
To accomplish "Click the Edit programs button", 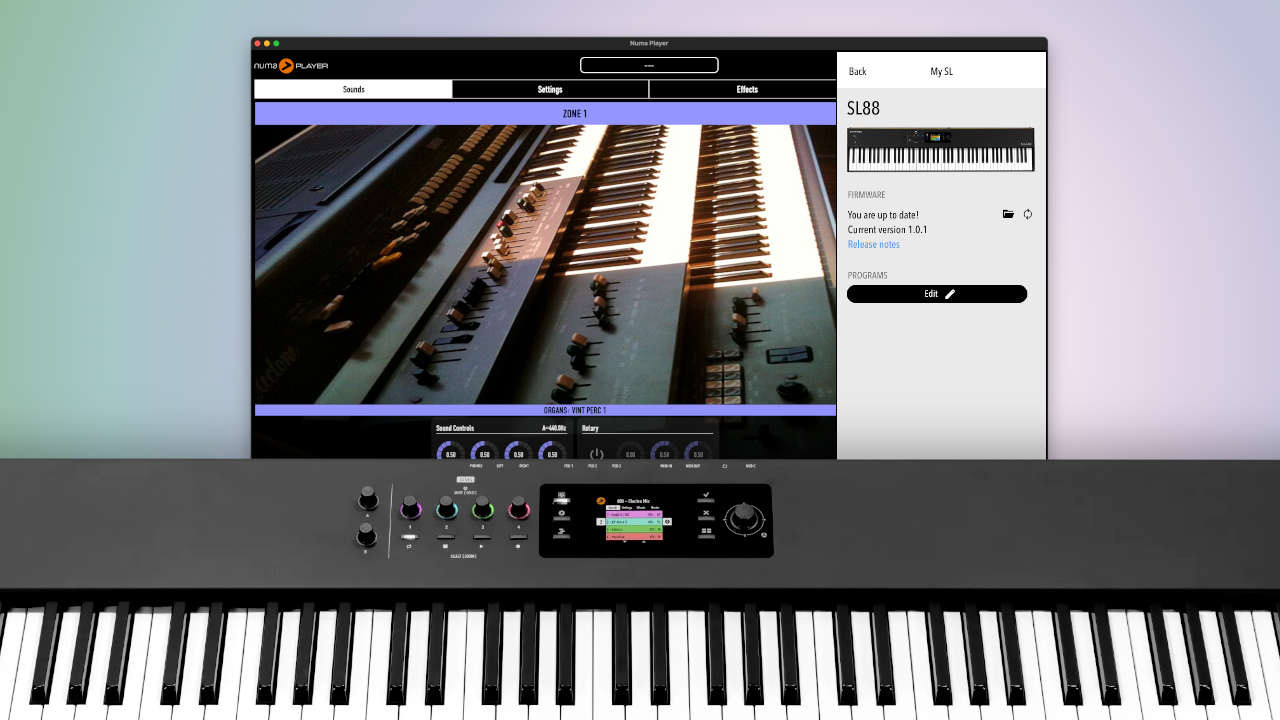I will (937, 294).
